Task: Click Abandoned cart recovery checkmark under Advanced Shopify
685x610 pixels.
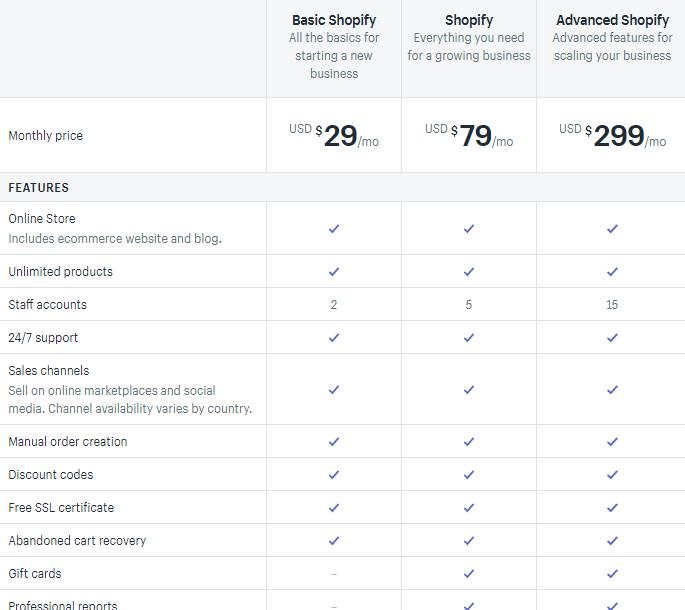Action: pyautogui.click(x=612, y=541)
